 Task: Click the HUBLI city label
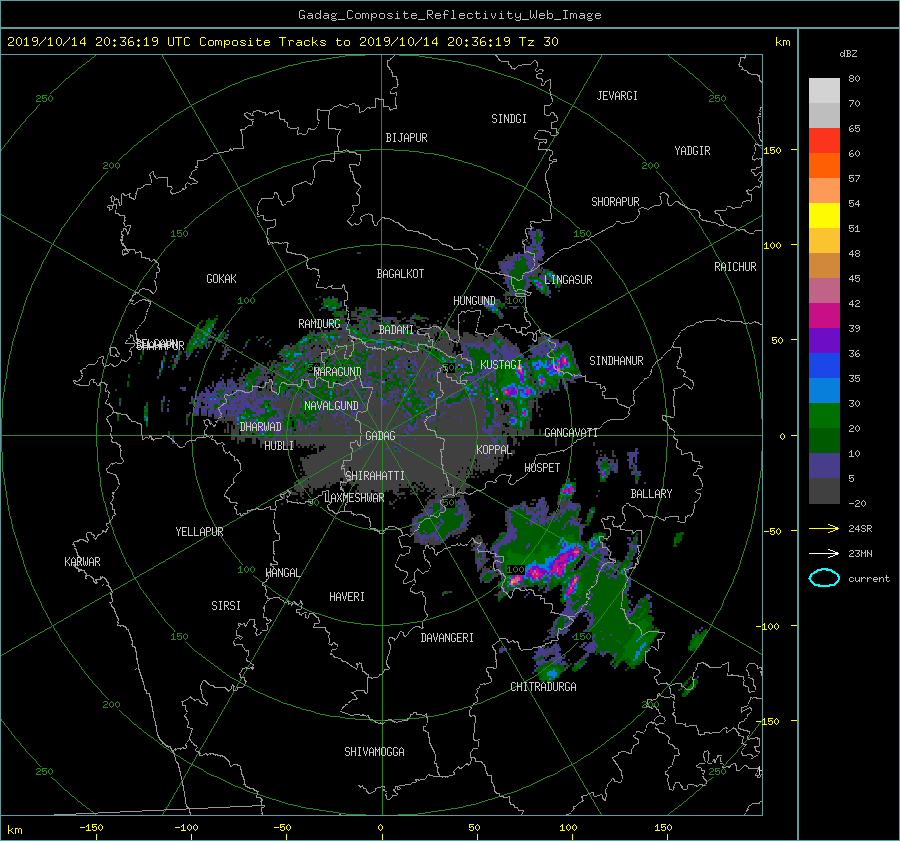pos(279,446)
